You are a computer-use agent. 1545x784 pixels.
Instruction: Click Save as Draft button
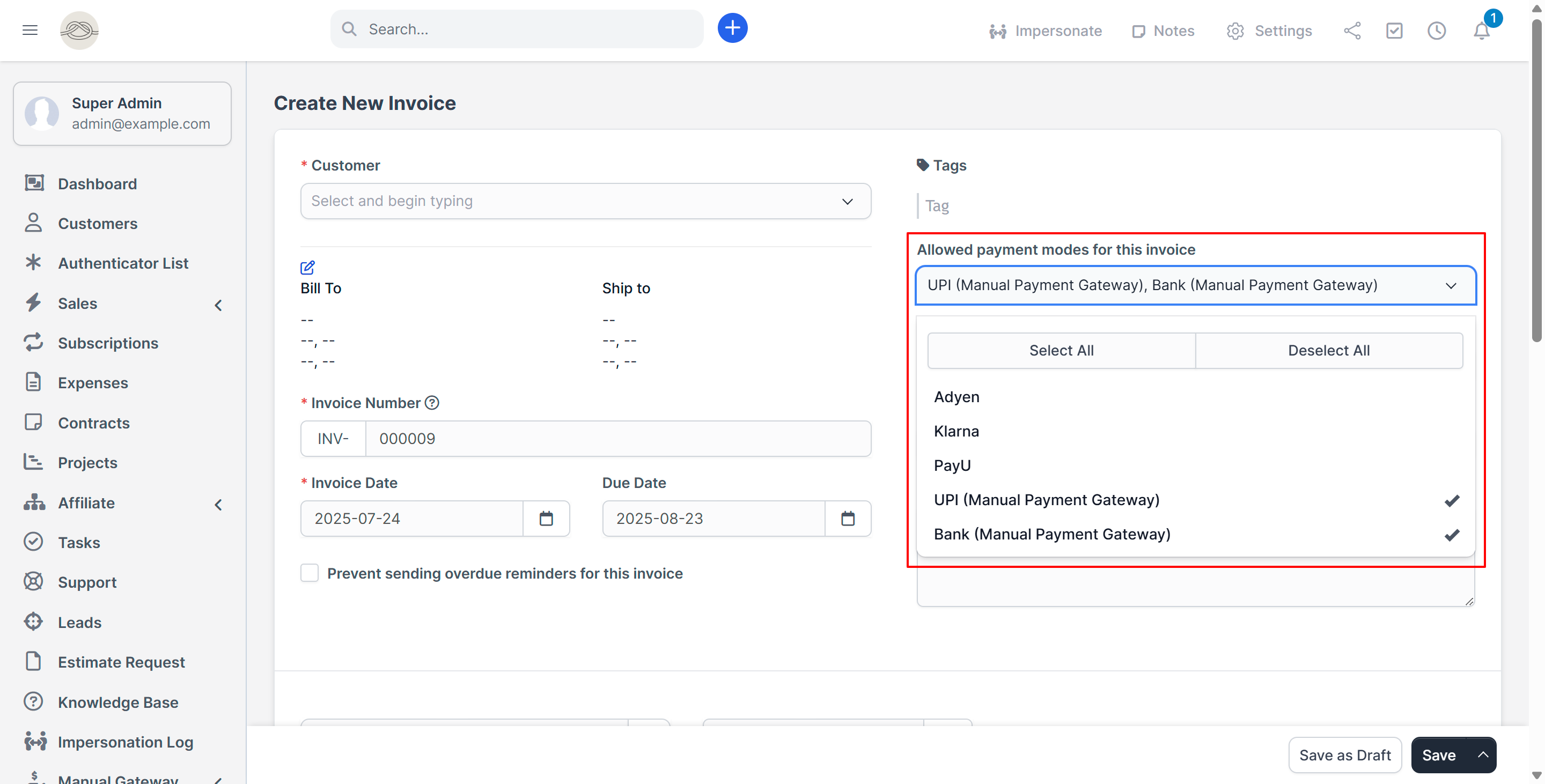coord(1345,755)
